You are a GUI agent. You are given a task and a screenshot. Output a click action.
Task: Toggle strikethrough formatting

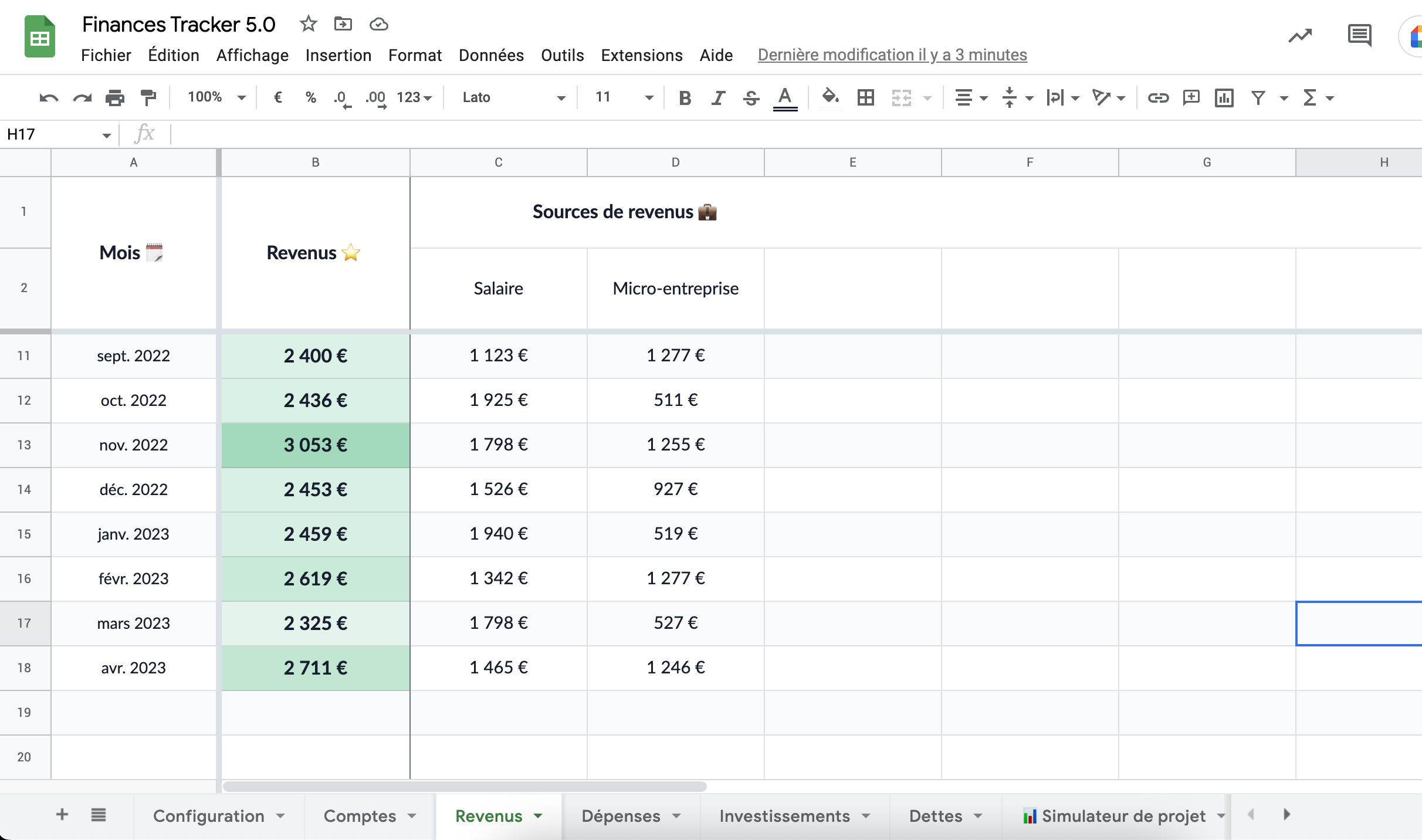click(751, 97)
